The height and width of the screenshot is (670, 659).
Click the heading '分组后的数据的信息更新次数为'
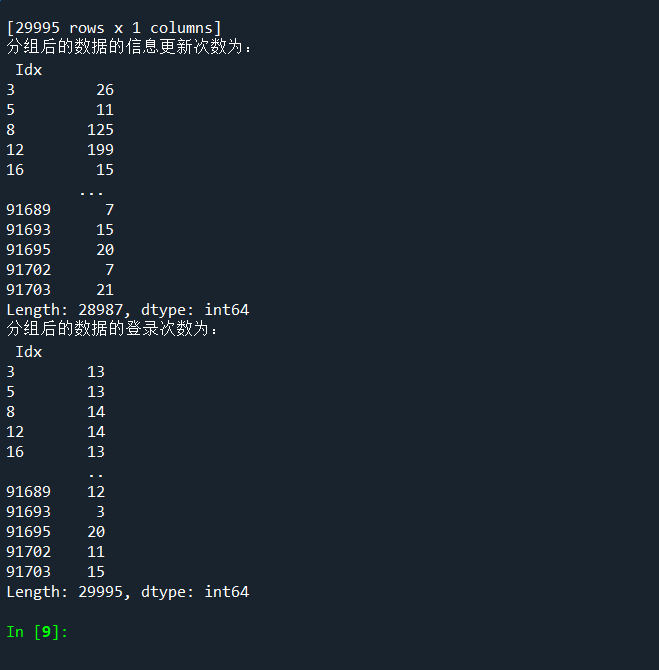point(130,48)
